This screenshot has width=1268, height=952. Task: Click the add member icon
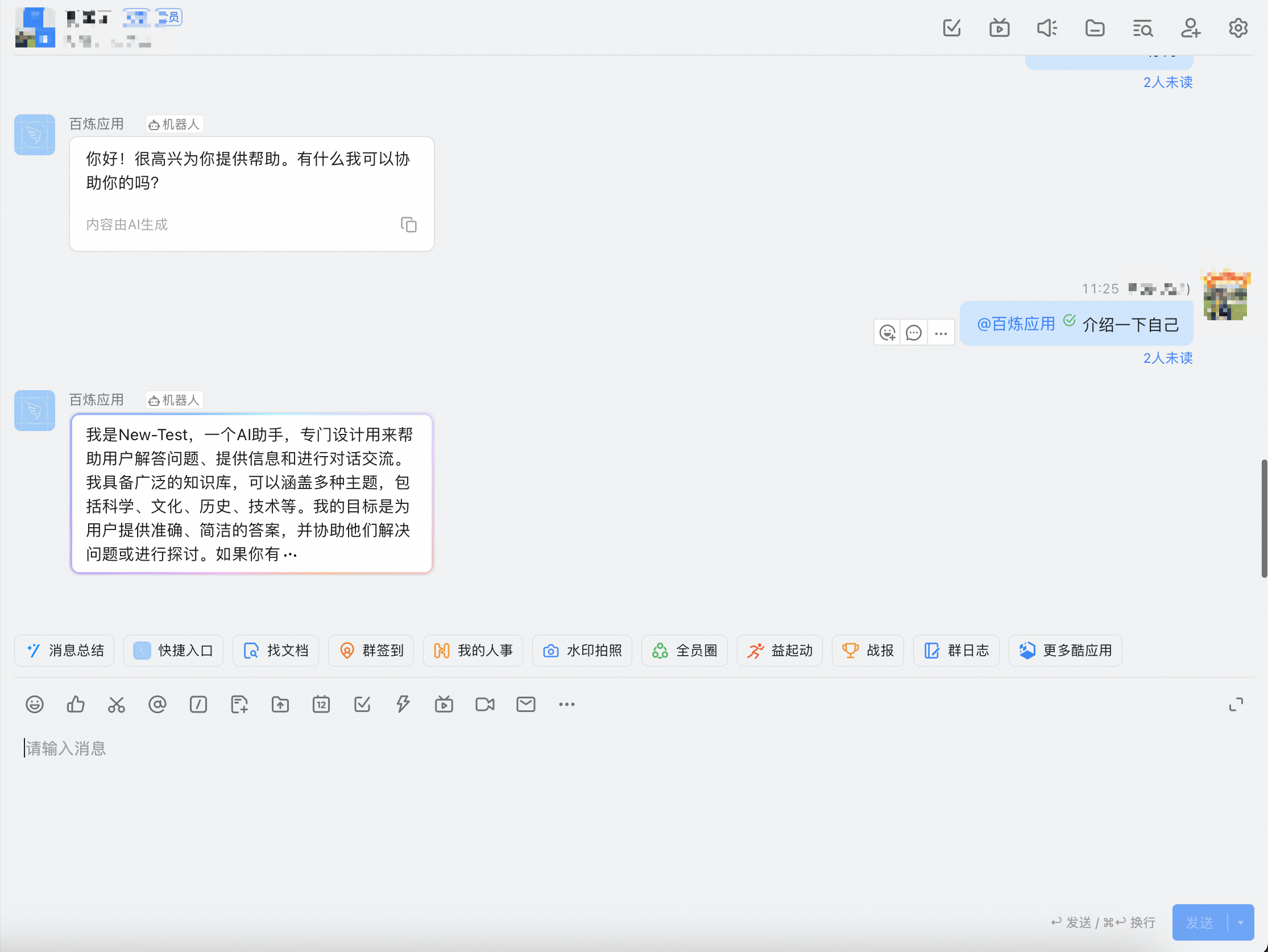1190,28
